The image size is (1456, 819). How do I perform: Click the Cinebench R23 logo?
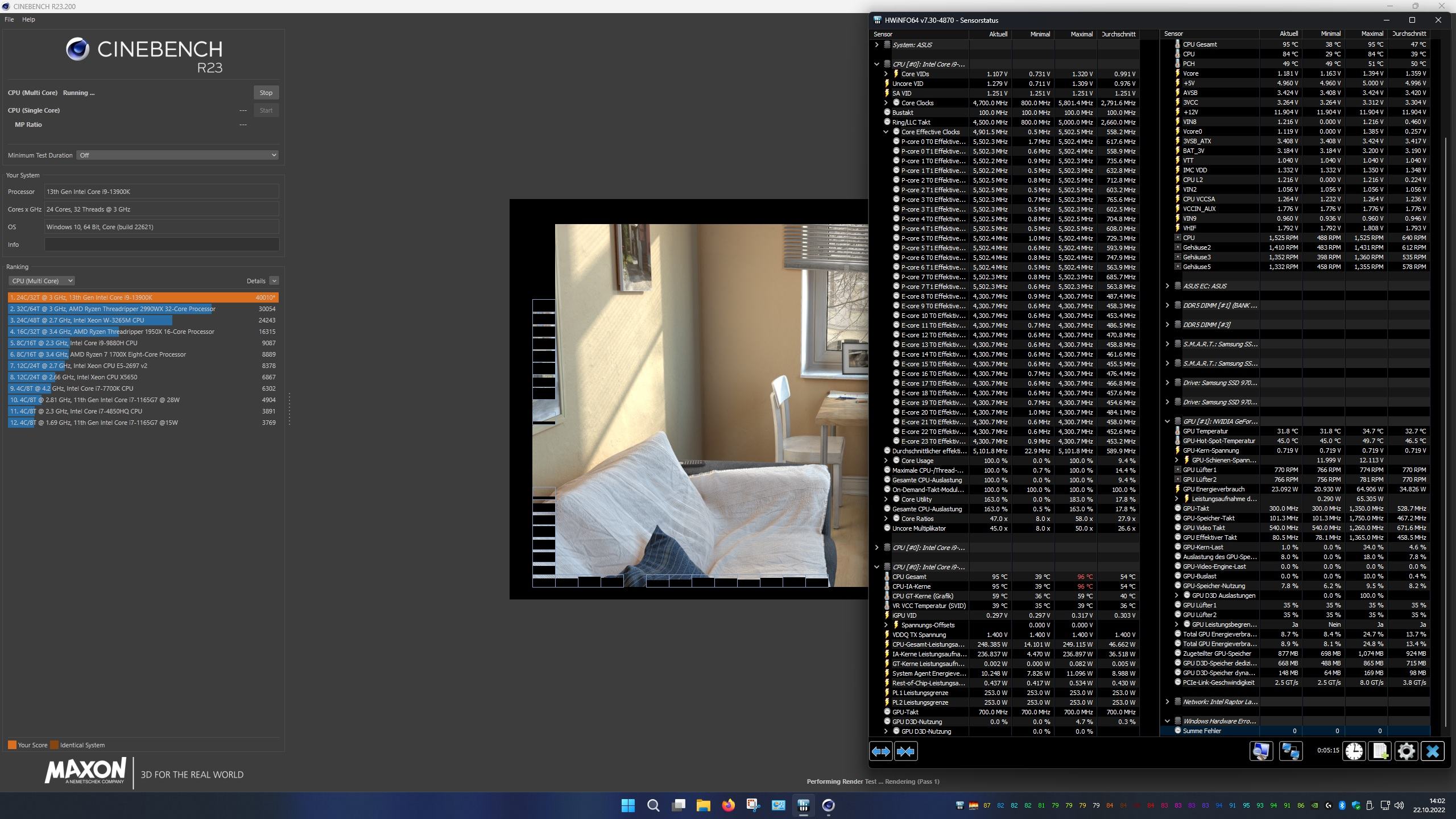(144, 56)
